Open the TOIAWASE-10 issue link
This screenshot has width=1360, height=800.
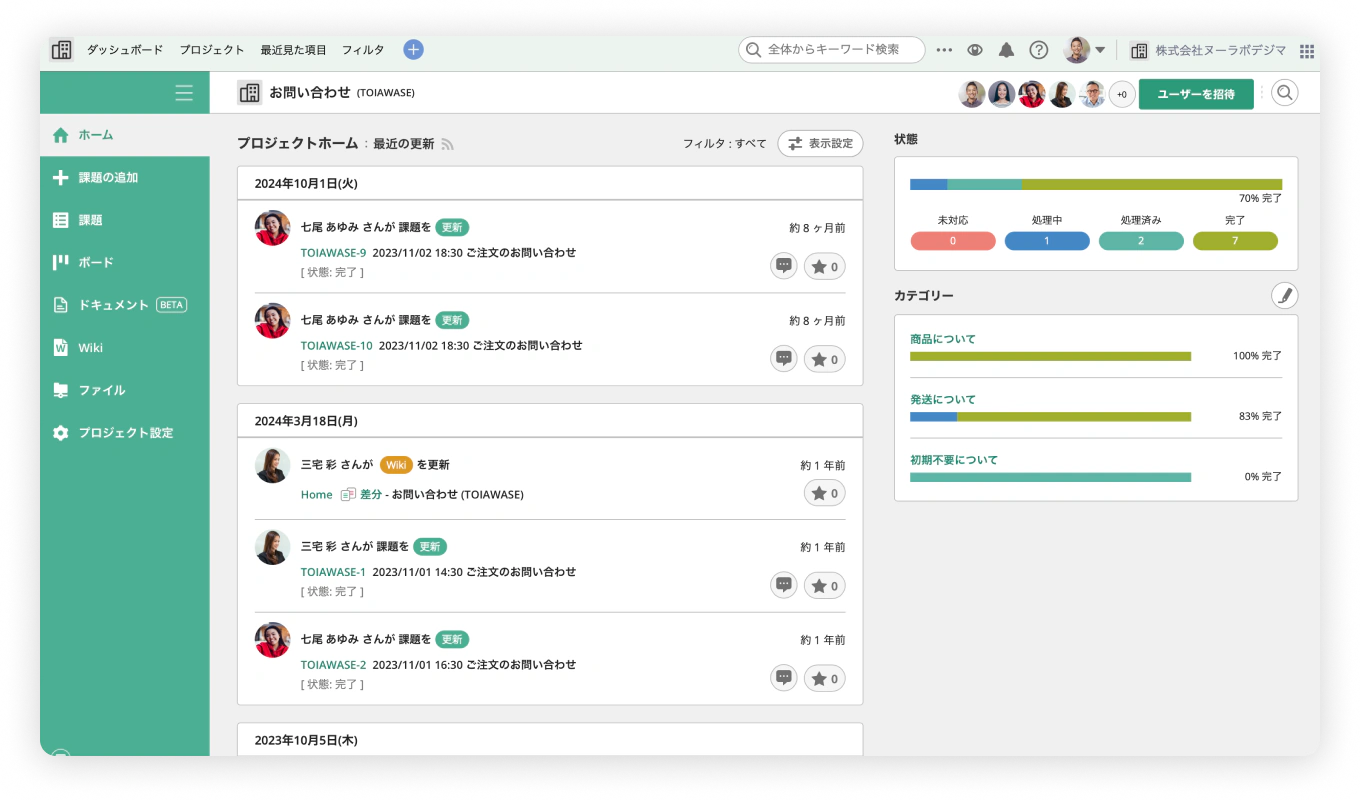335,345
